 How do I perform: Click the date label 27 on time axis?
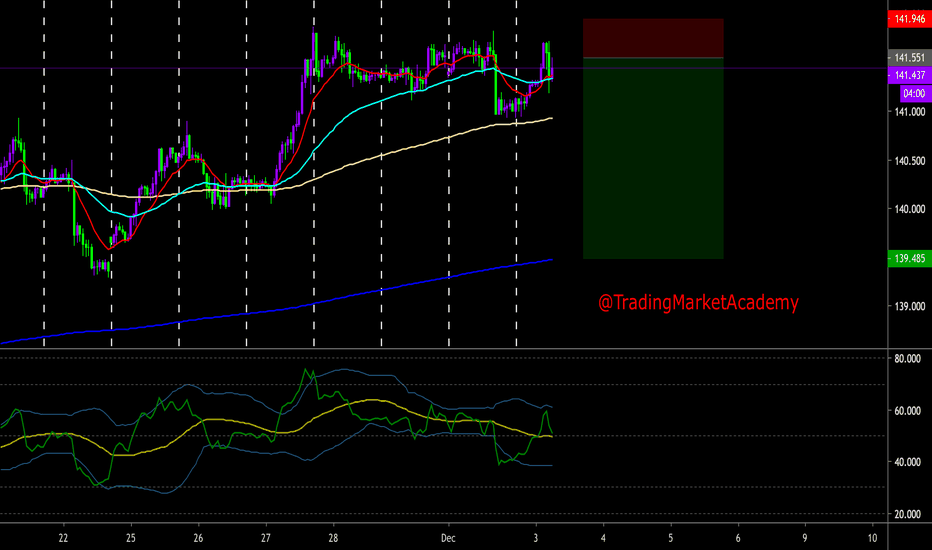click(x=266, y=538)
